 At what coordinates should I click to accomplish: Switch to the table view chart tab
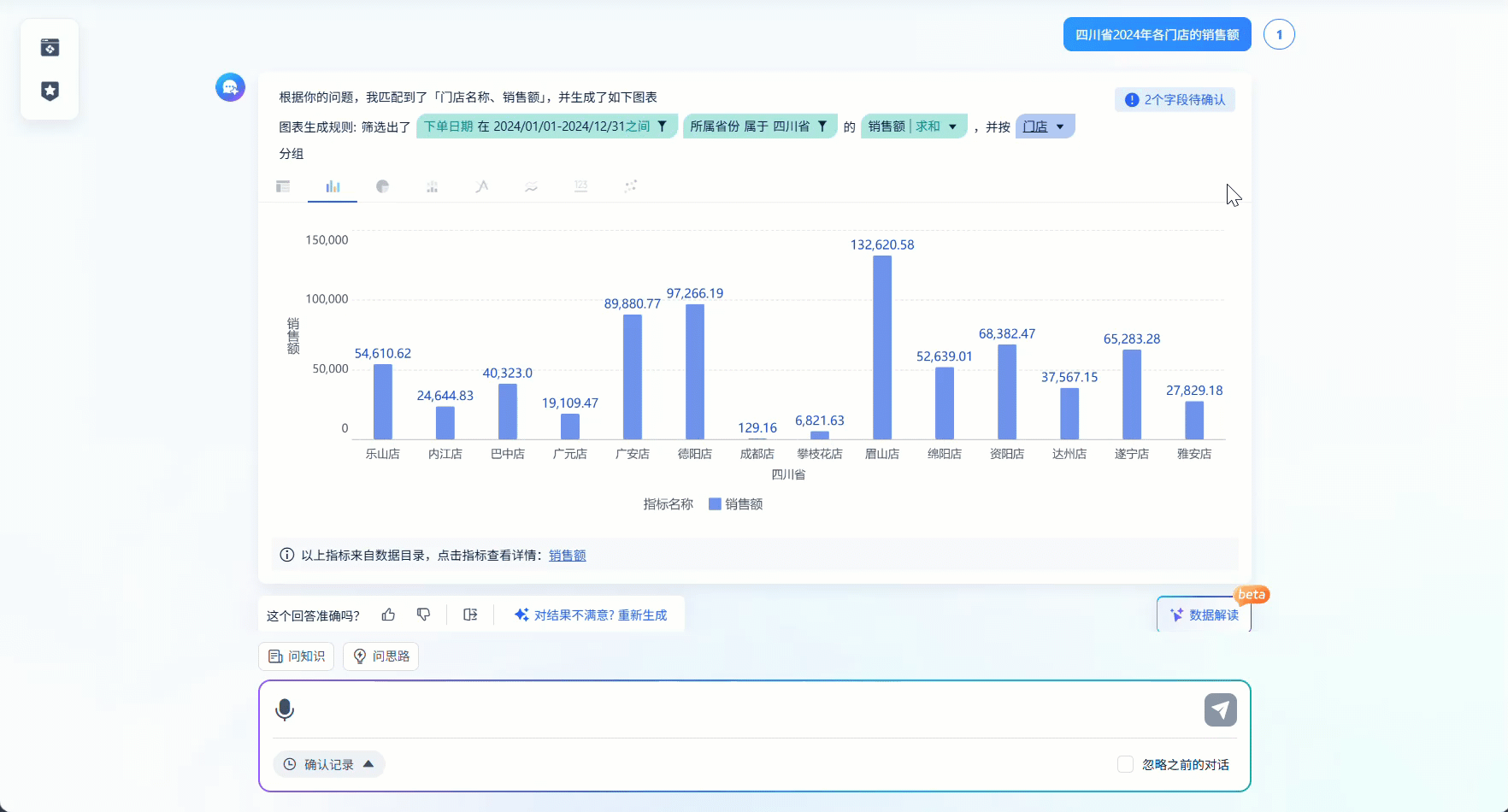(x=283, y=186)
